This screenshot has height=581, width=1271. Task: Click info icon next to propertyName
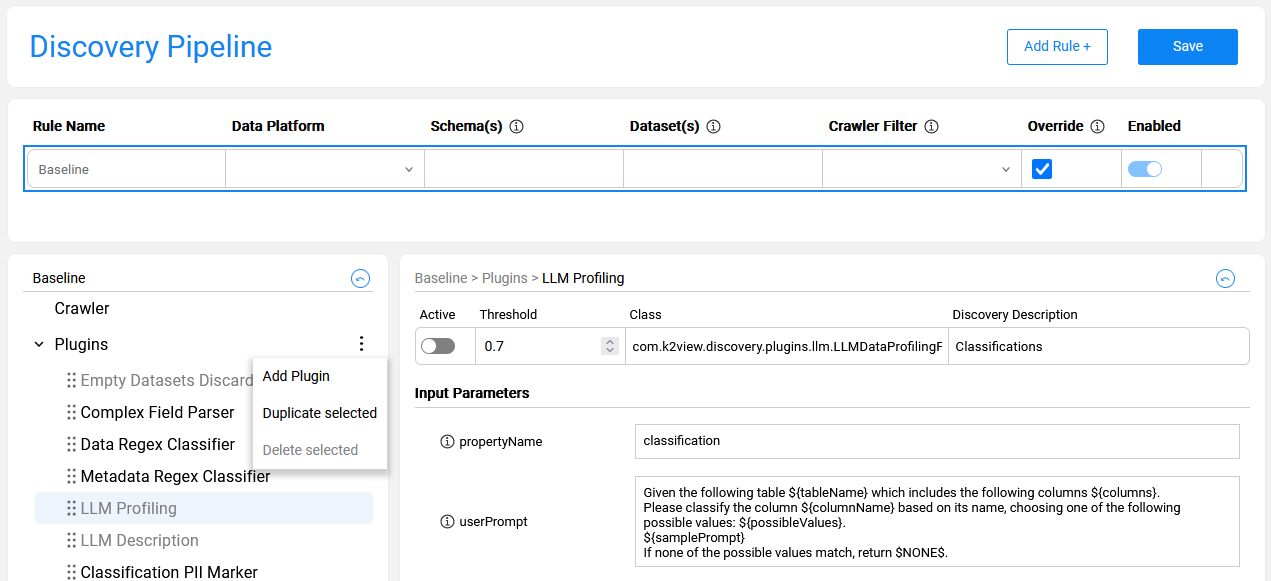point(447,441)
